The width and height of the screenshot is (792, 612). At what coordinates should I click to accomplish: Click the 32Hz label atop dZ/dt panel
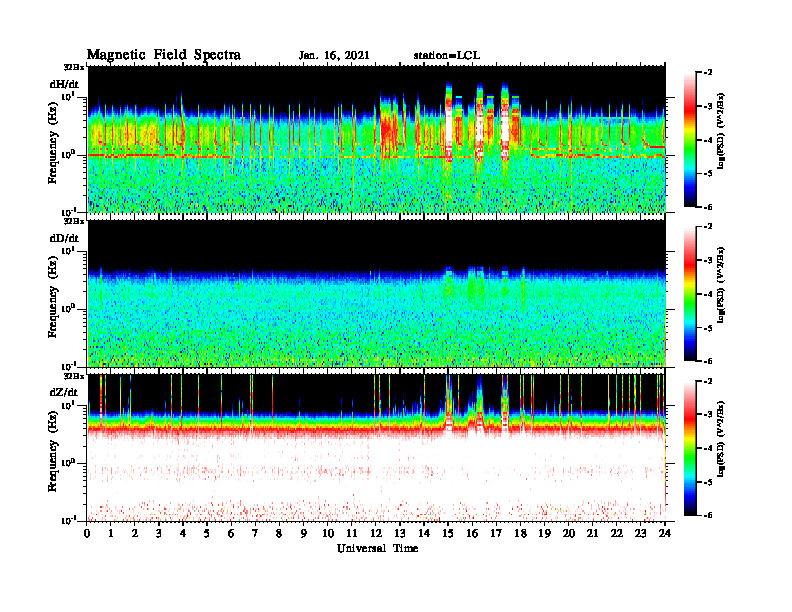coord(74,376)
